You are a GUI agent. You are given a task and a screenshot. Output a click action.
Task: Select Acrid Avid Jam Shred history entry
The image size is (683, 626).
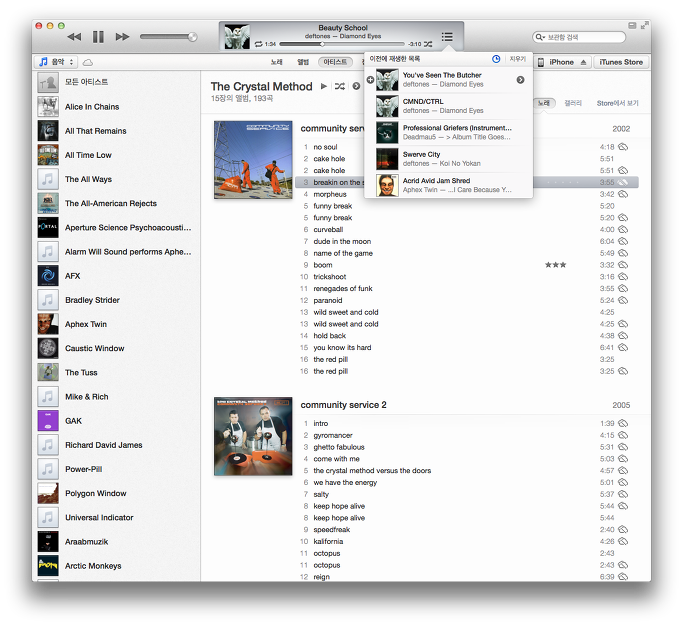[449, 185]
